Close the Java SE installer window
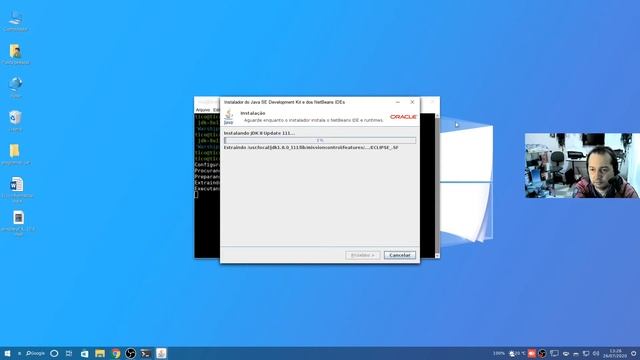This screenshot has height=360, width=640. (x=412, y=102)
